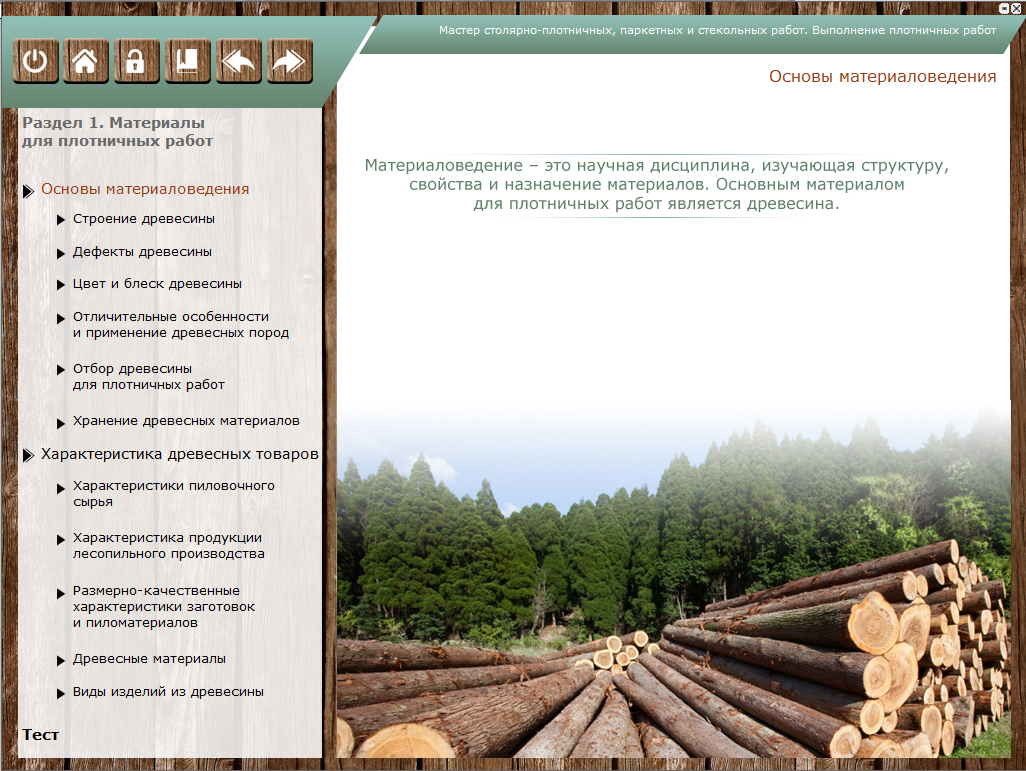Image resolution: width=1026 pixels, height=771 pixels.
Task: Open the book glossary icon
Action: 187,62
